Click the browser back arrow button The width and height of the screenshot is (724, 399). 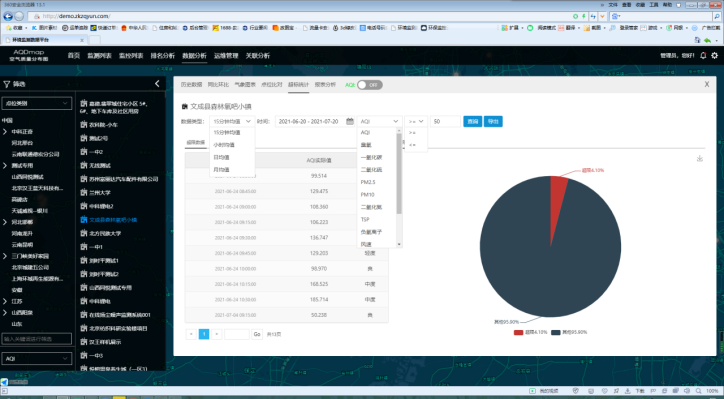pos(8,16)
